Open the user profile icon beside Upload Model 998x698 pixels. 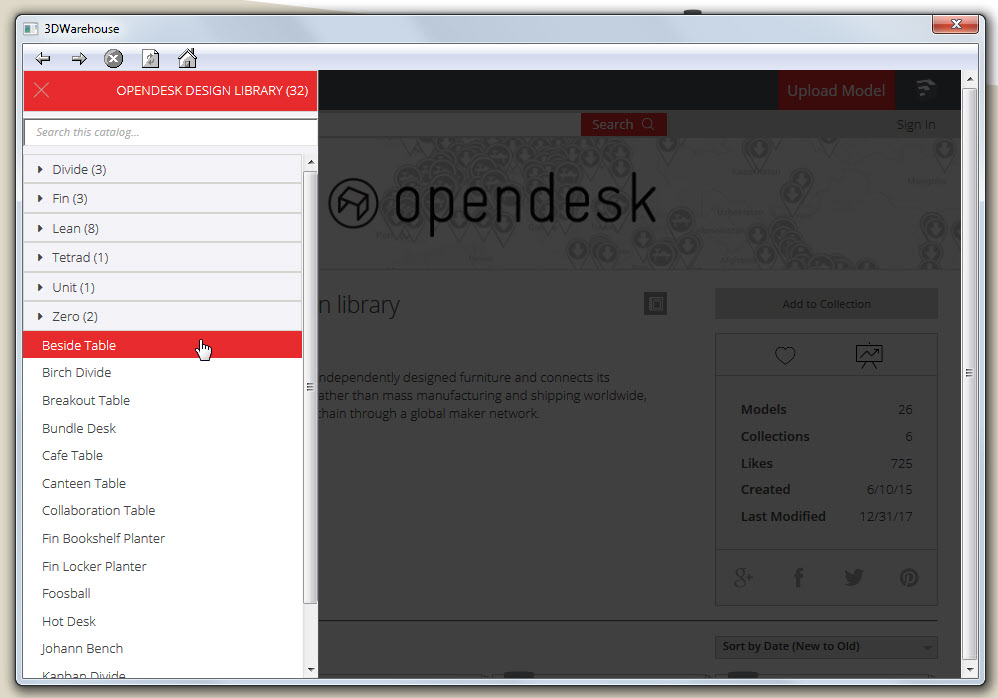[925, 89]
